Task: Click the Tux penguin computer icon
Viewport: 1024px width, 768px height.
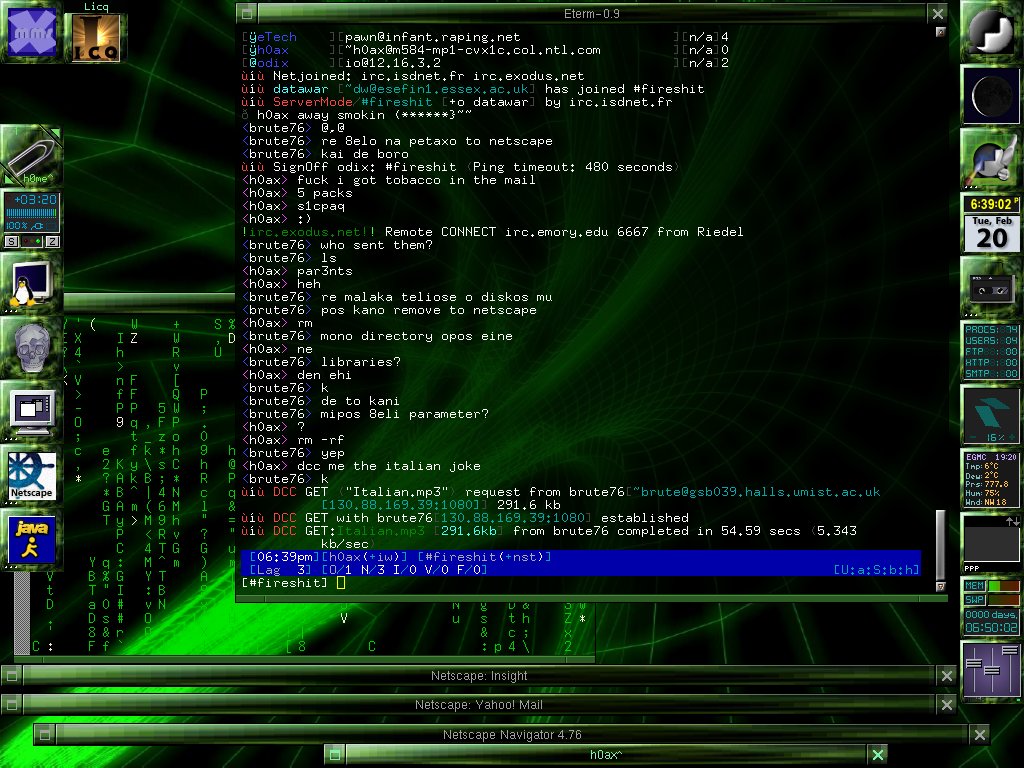Action: pos(31,283)
